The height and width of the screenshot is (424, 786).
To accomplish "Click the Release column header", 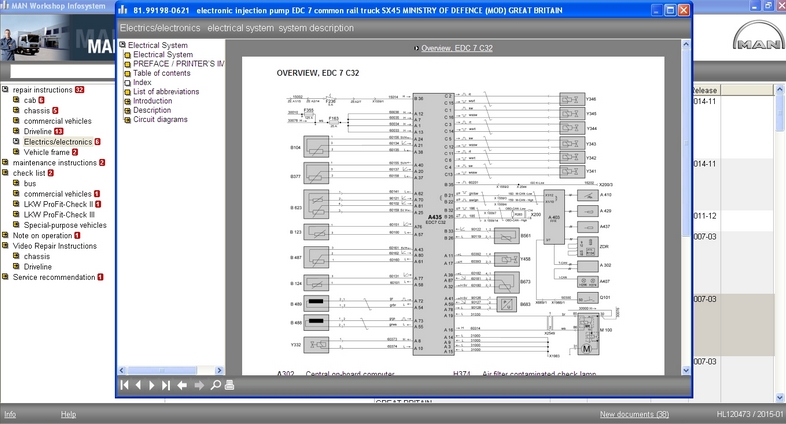I will [x=706, y=90].
